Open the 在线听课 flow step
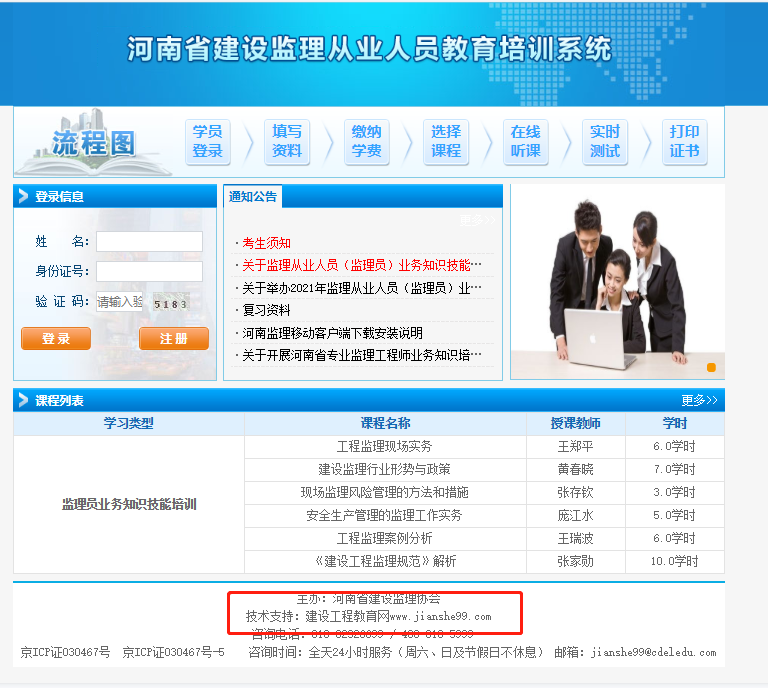Viewport: 768px width, 688px height. point(525,142)
